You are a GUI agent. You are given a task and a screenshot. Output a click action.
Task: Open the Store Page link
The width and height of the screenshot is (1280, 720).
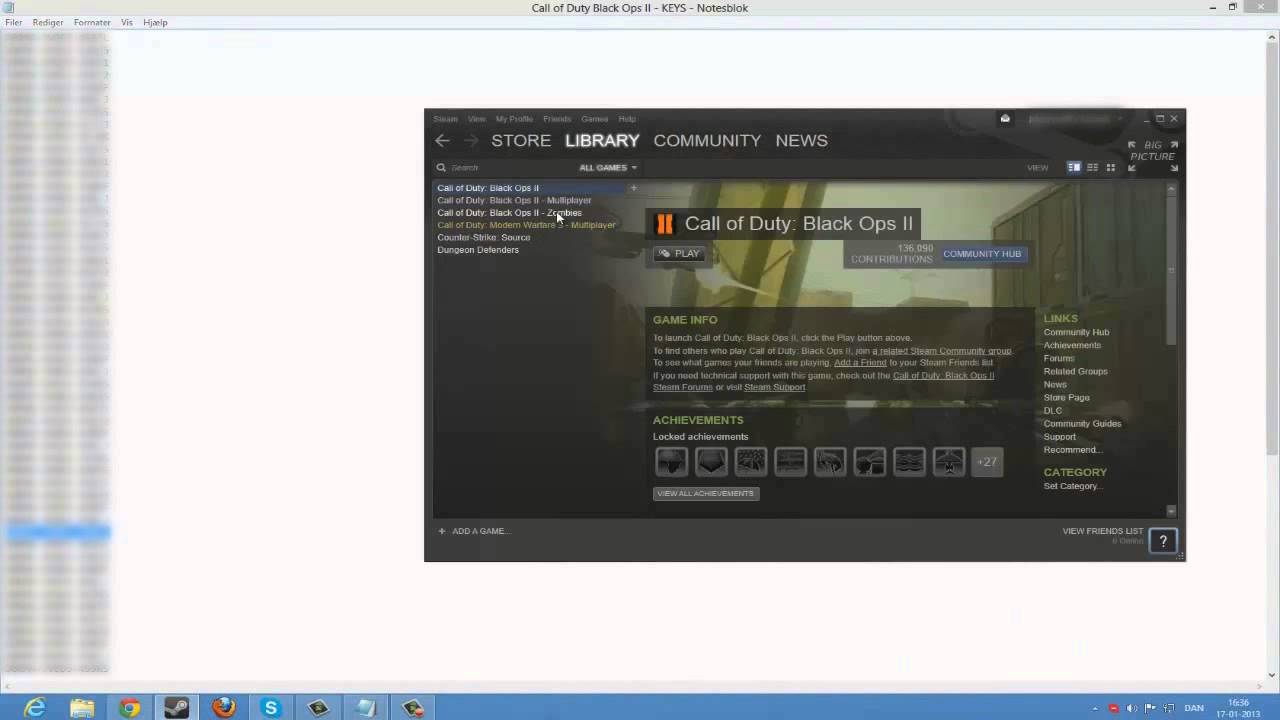tap(1067, 398)
